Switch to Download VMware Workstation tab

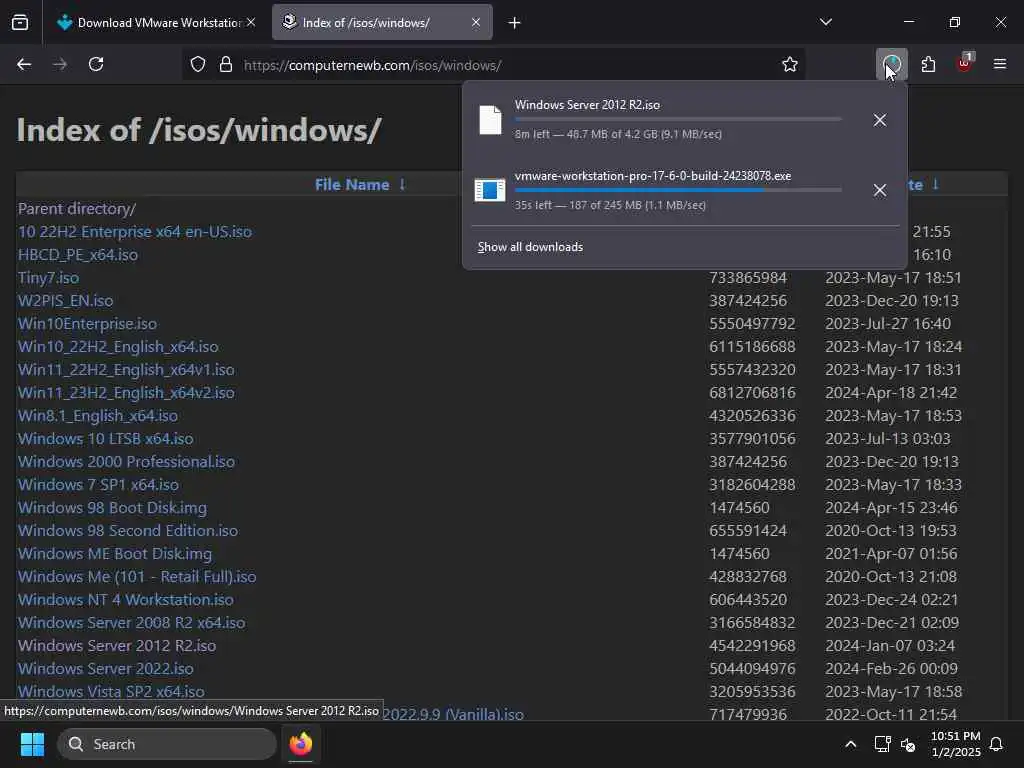155,23
